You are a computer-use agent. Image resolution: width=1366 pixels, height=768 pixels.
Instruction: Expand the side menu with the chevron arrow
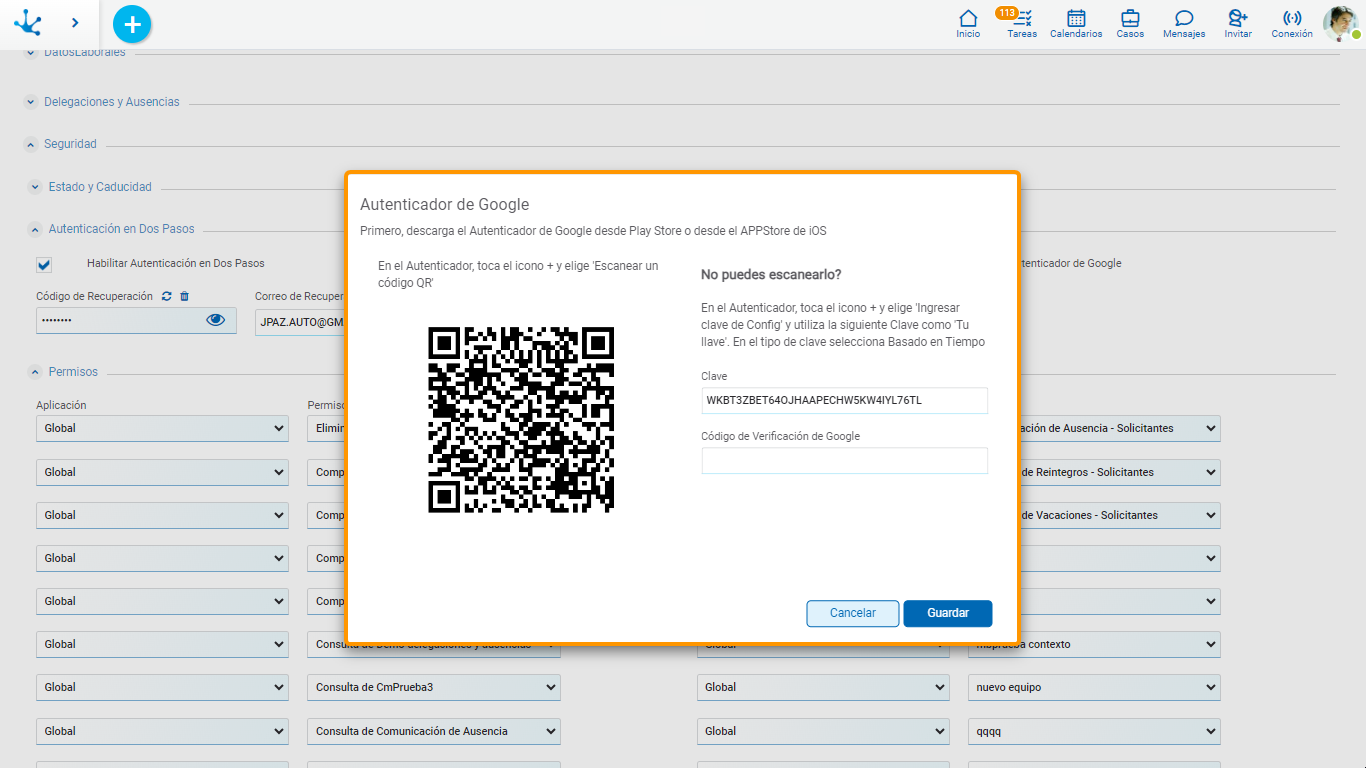click(x=75, y=22)
